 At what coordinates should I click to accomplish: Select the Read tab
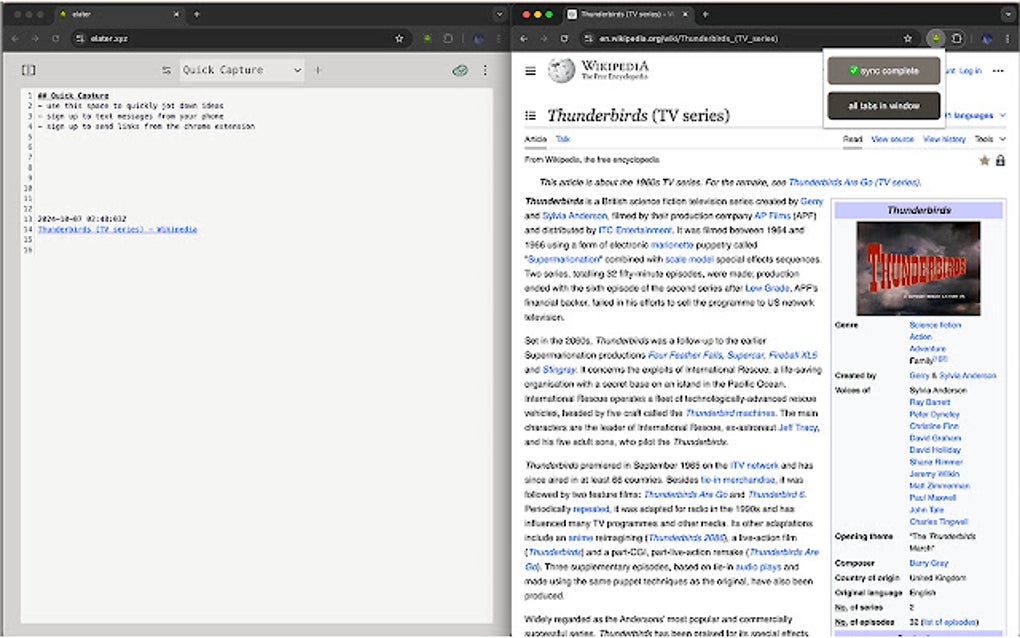(852, 139)
